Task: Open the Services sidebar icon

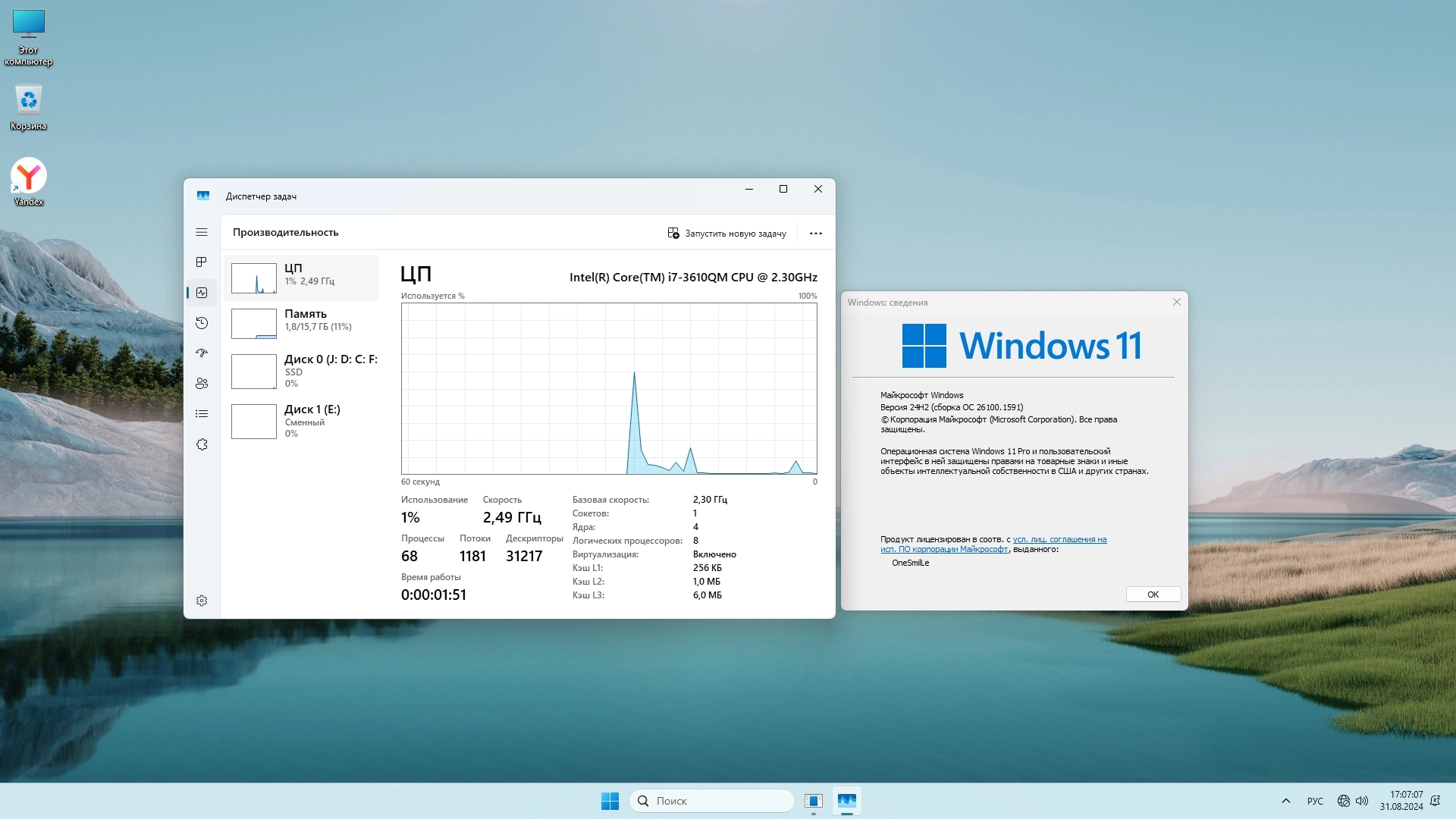Action: (202, 444)
